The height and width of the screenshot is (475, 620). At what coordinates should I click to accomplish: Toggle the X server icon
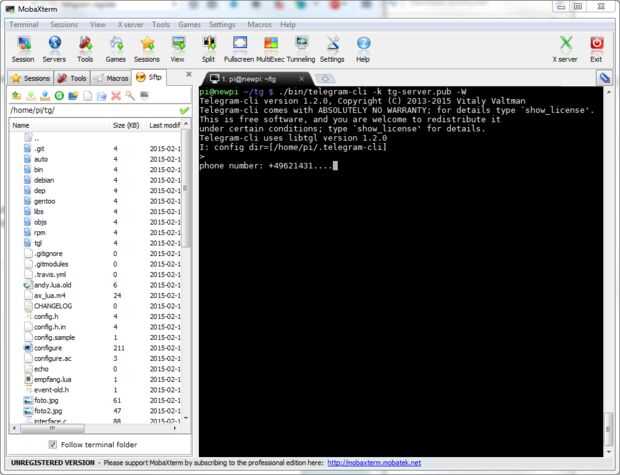coord(565,49)
